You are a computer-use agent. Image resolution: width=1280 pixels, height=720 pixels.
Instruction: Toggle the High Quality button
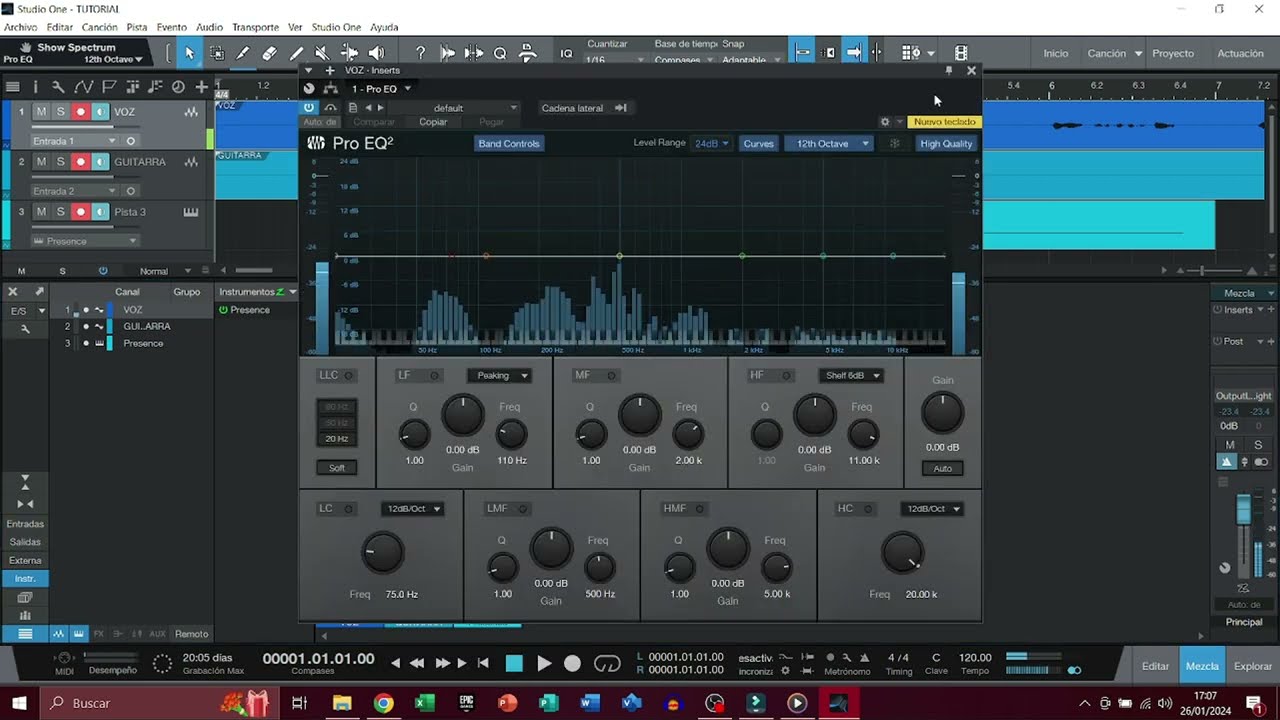[946, 144]
